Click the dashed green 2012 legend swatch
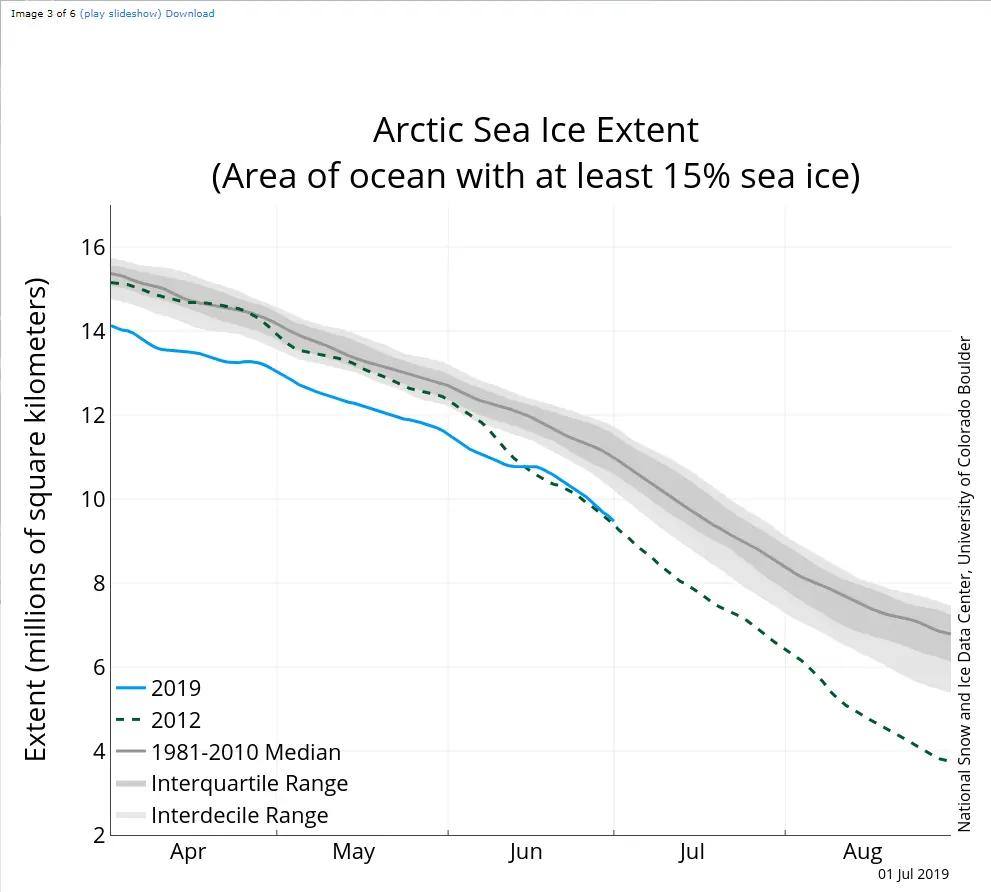 (131, 720)
